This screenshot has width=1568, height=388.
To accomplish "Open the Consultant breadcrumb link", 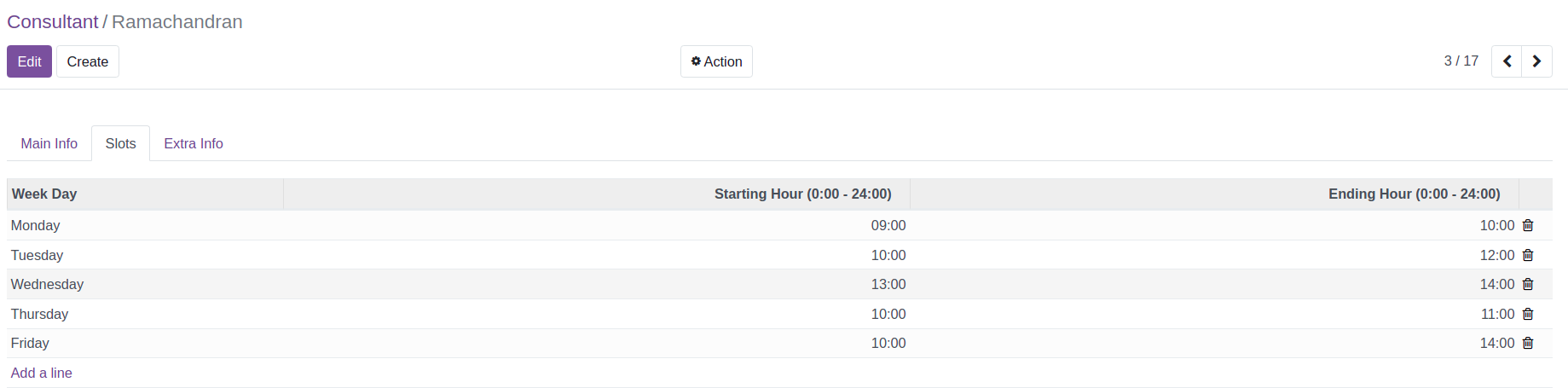I will (53, 21).
